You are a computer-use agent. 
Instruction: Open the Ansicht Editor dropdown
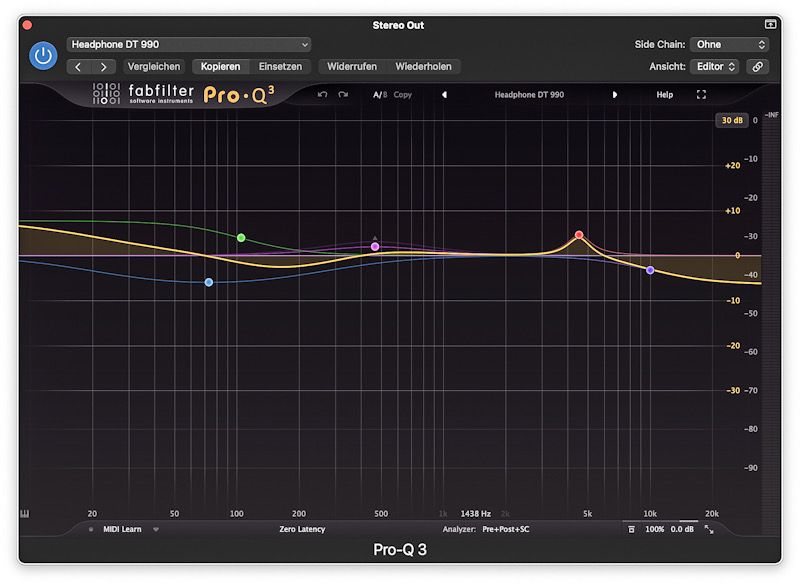(x=715, y=67)
